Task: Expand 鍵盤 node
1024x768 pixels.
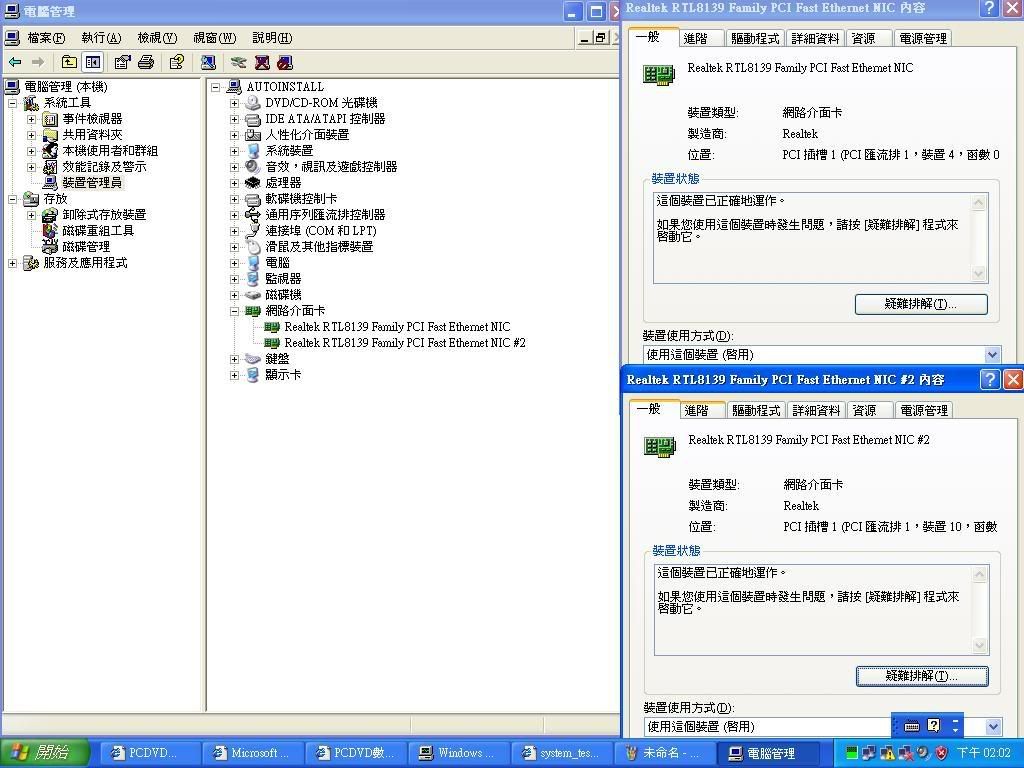Action: pyautogui.click(x=234, y=359)
